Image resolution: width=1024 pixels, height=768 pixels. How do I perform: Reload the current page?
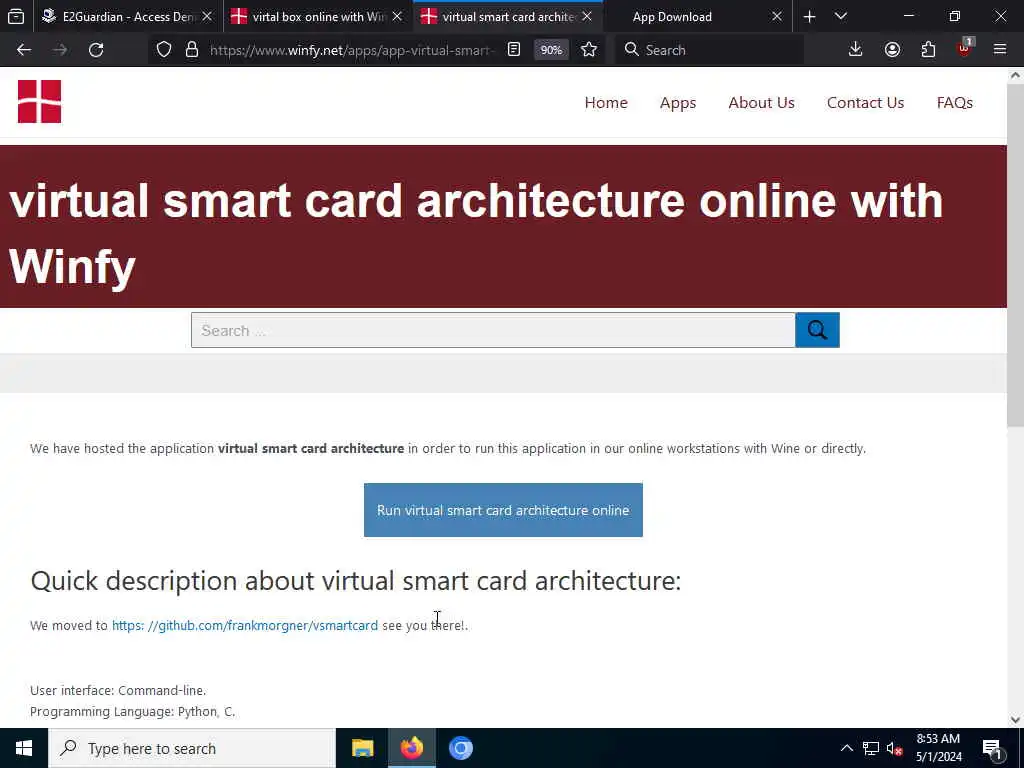[96, 50]
